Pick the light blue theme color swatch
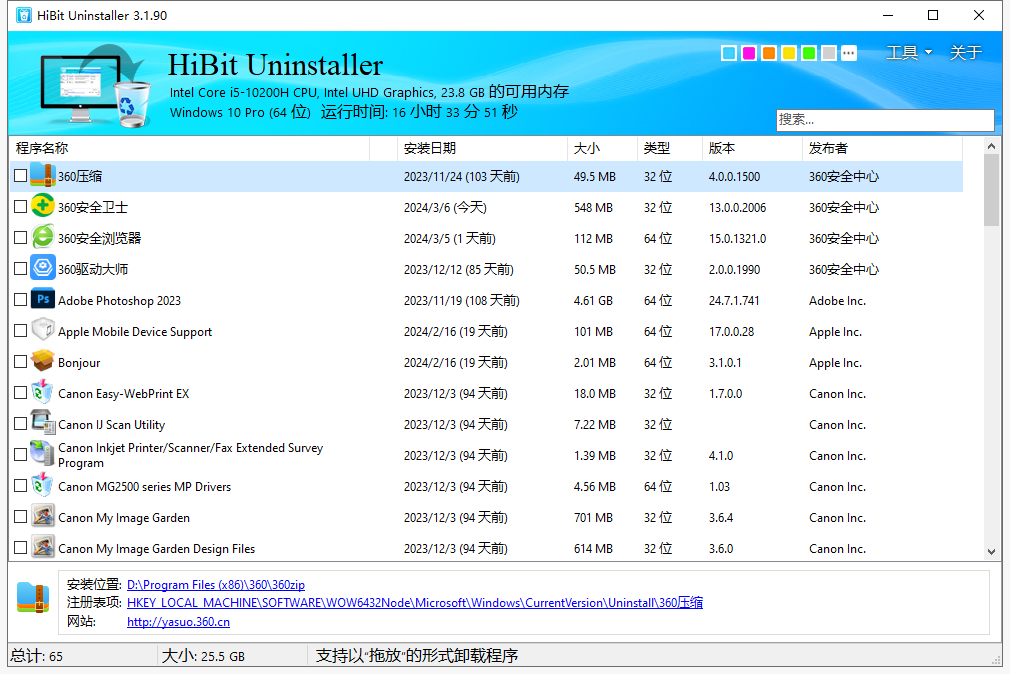This screenshot has width=1010, height=674. point(729,53)
